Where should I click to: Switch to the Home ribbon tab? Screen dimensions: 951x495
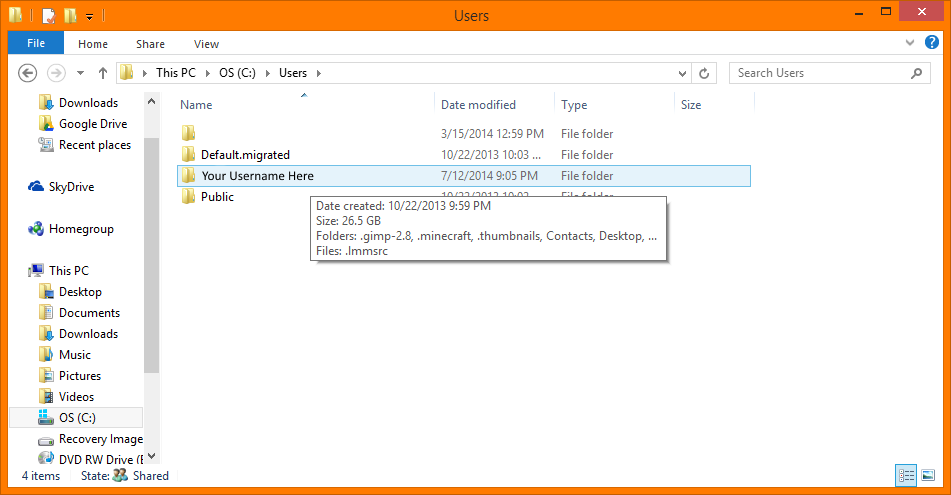click(93, 44)
